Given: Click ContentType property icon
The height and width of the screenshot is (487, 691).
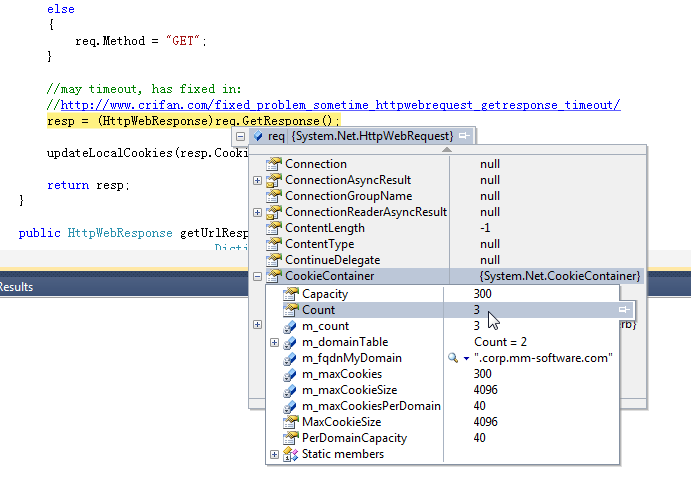Looking at the screenshot, I should click(273, 244).
